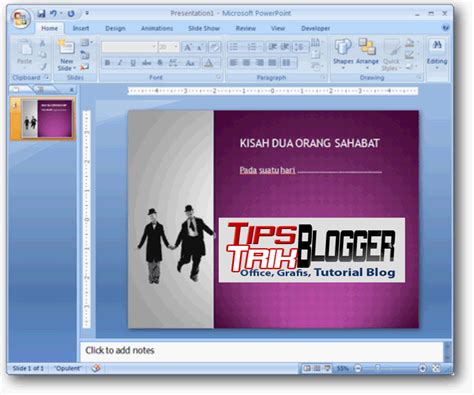The width and height of the screenshot is (474, 395).
Task: Open the Shape Fill color menu
Action: [411, 43]
